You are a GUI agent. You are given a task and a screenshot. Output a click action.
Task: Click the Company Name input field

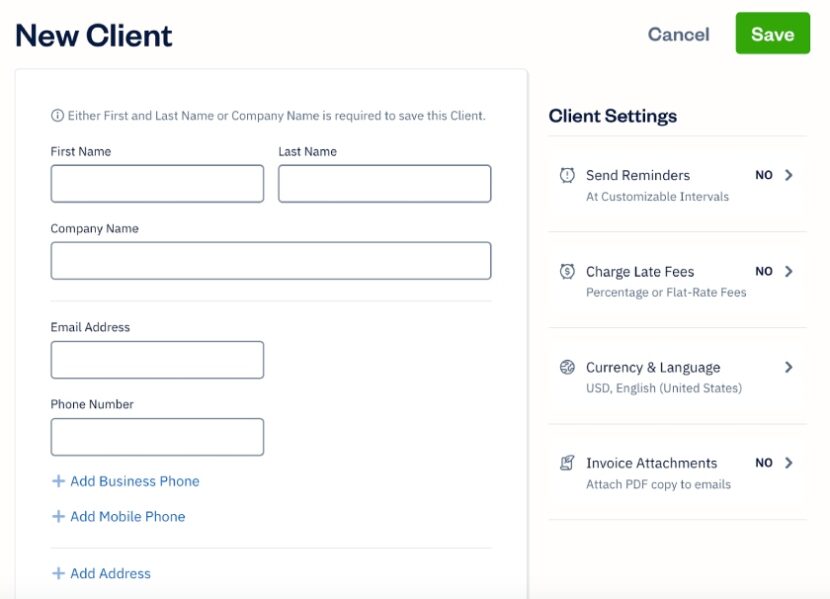pos(270,259)
